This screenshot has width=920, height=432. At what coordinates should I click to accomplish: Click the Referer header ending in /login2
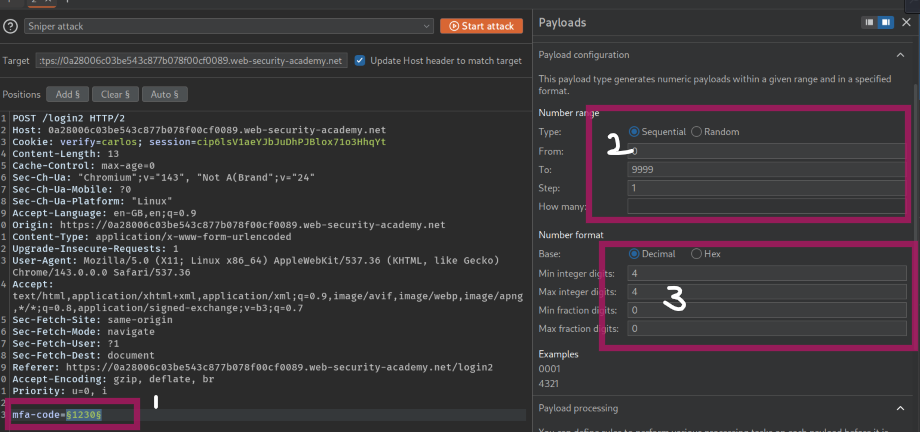(x=253, y=367)
